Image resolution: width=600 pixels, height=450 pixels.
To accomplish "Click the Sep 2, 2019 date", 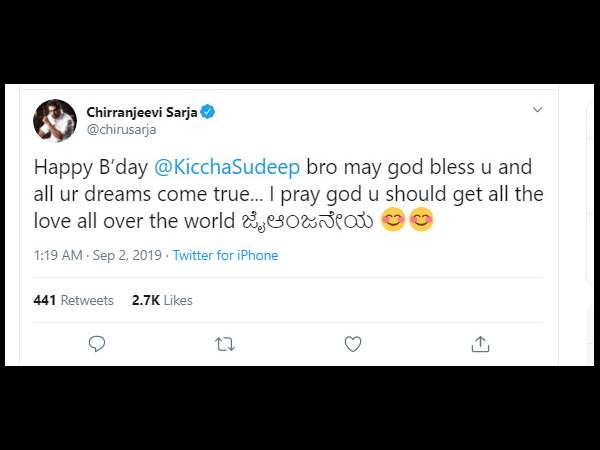I will coord(127,255).
